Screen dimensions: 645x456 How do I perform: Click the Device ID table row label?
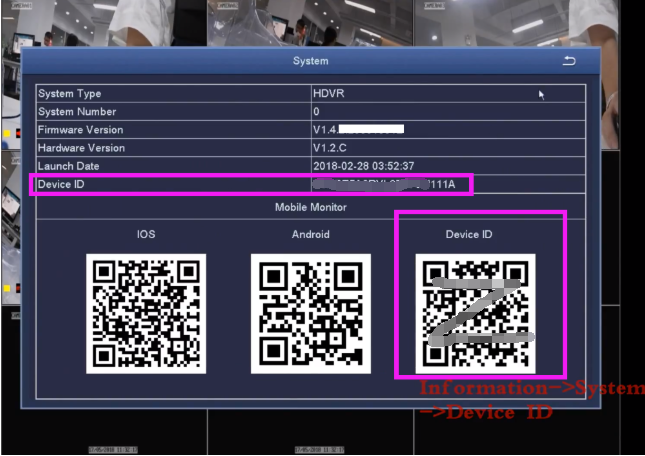click(61, 184)
